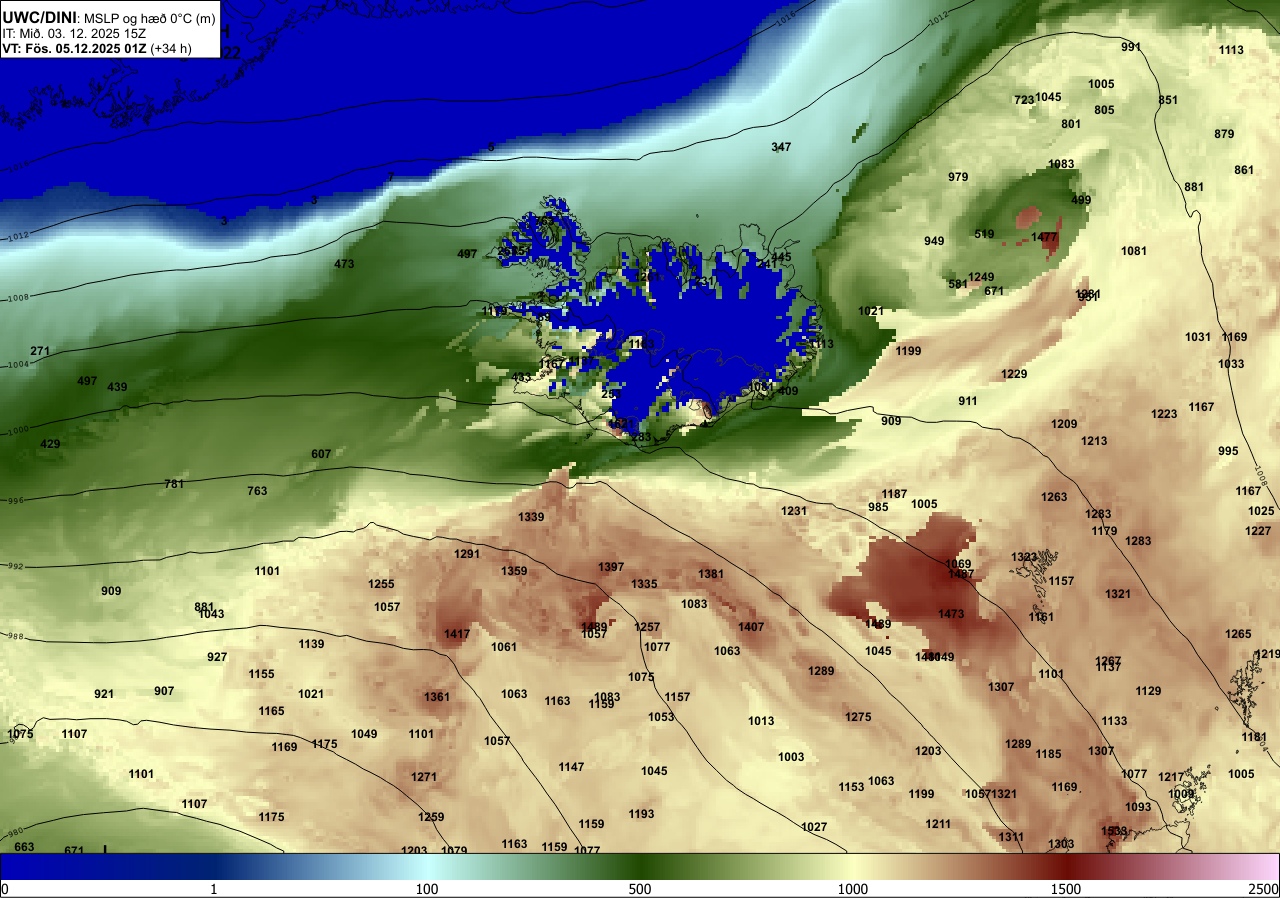Click the height value '1139'
The height and width of the screenshot is (898, 1280).
tap(311, 644)
